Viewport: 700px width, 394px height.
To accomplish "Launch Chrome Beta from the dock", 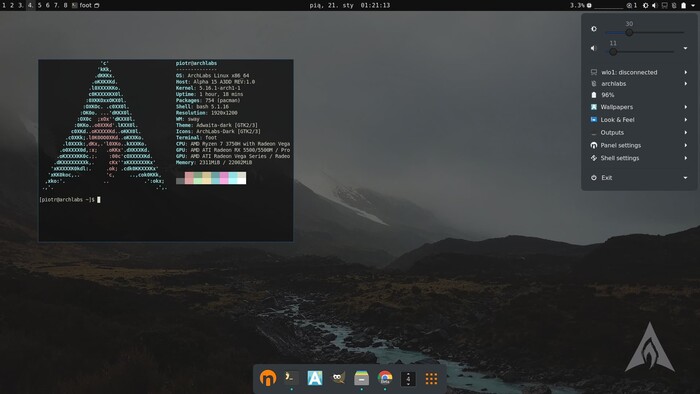I will point(385,378).
